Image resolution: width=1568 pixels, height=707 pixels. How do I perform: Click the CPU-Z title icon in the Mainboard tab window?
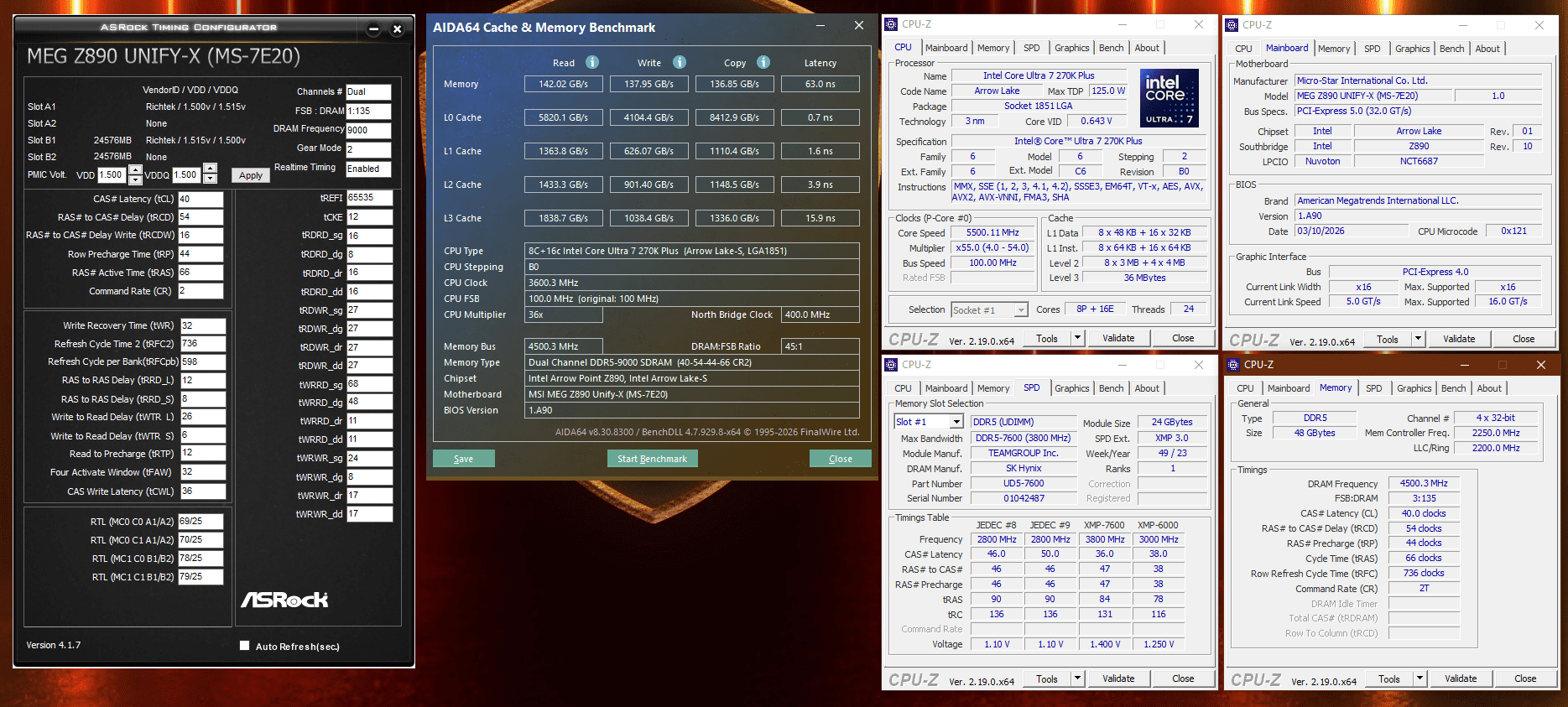pyautogui.click(x=1232, y=25)
